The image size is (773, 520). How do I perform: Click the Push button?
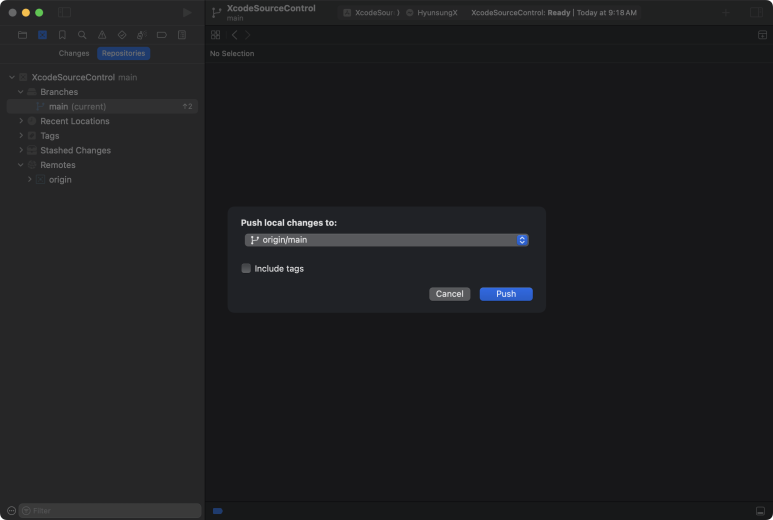pyautogui.click(x=506, y=294)
